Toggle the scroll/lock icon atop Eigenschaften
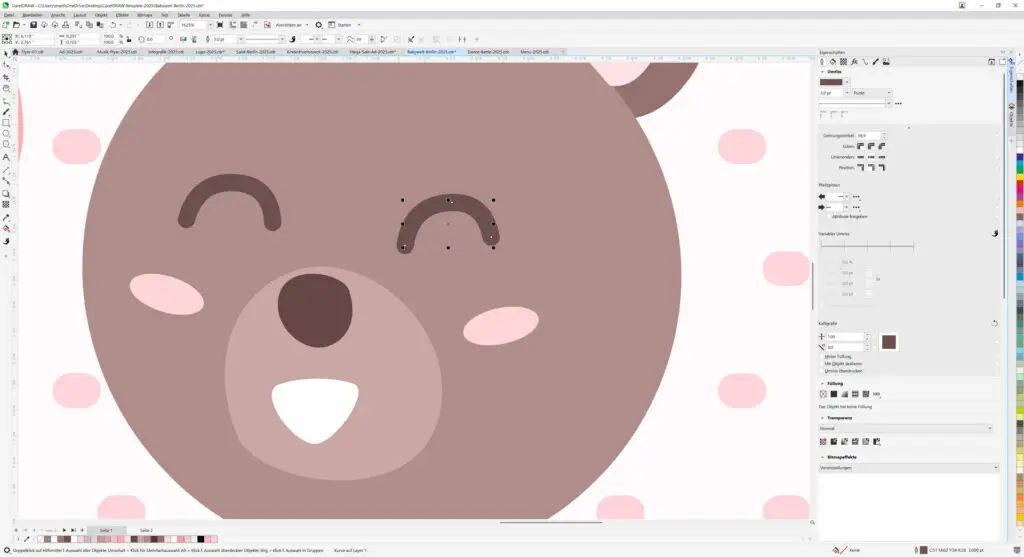 coord(991,62)
